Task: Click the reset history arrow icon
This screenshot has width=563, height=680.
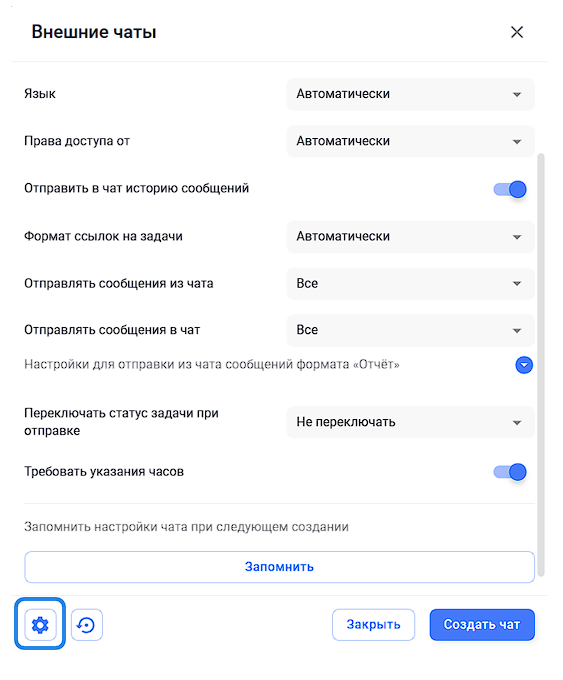Action: click(86, 624)
